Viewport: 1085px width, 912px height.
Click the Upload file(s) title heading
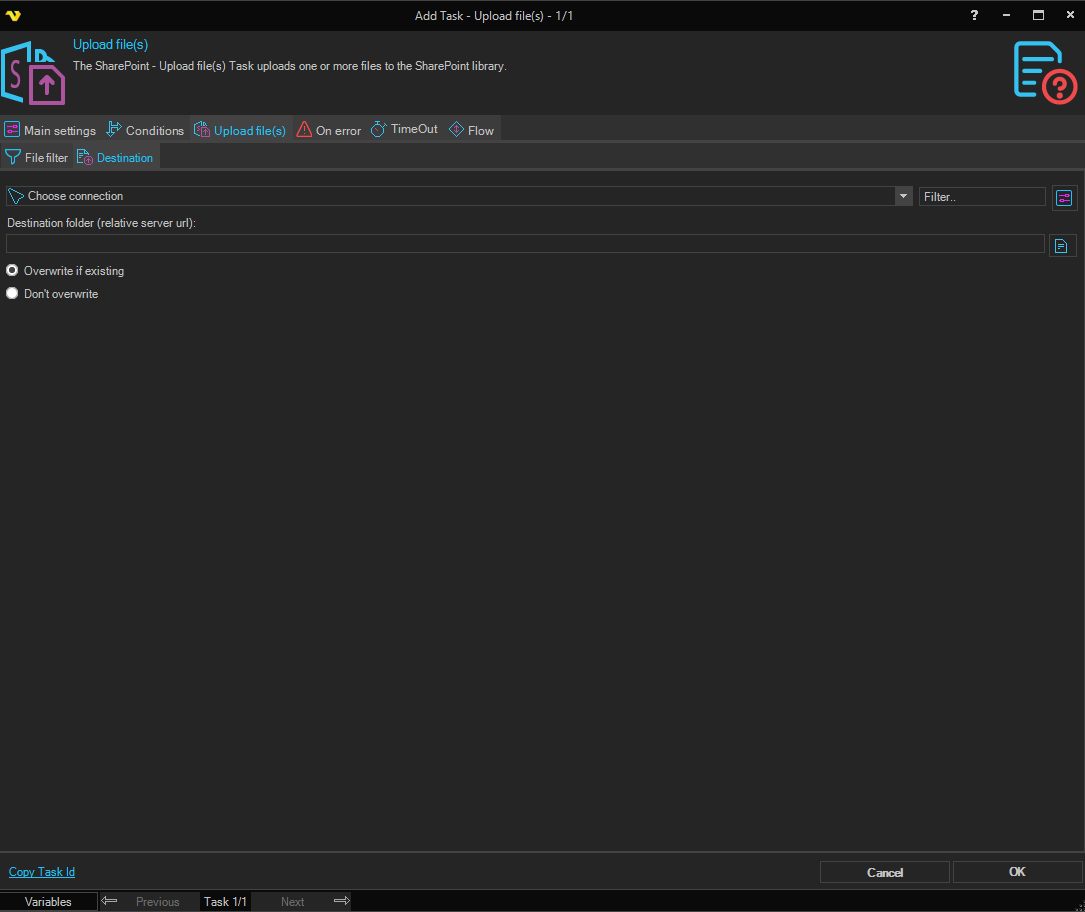point(111,44)
